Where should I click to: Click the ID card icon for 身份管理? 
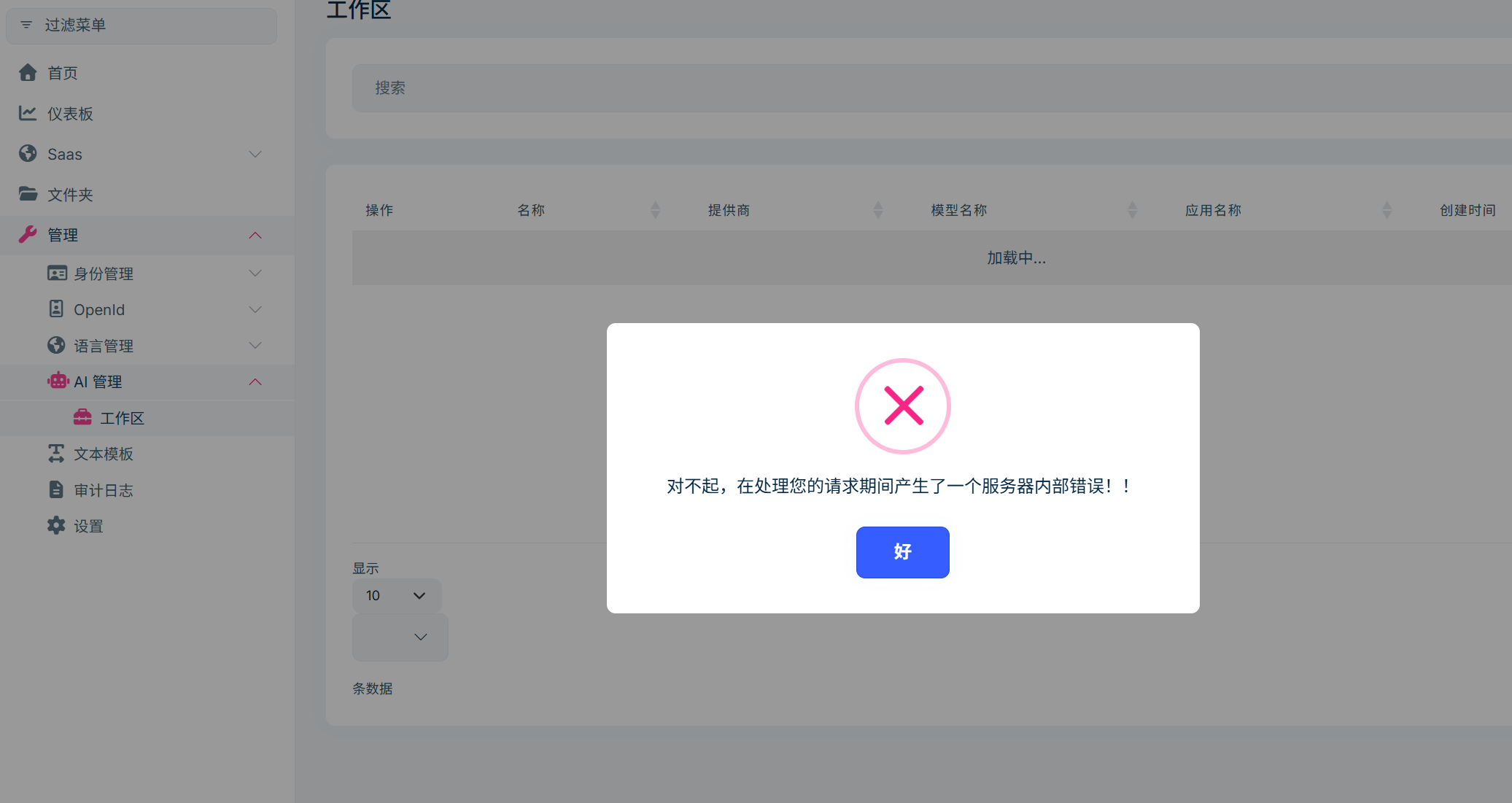(x=57, y=273)
